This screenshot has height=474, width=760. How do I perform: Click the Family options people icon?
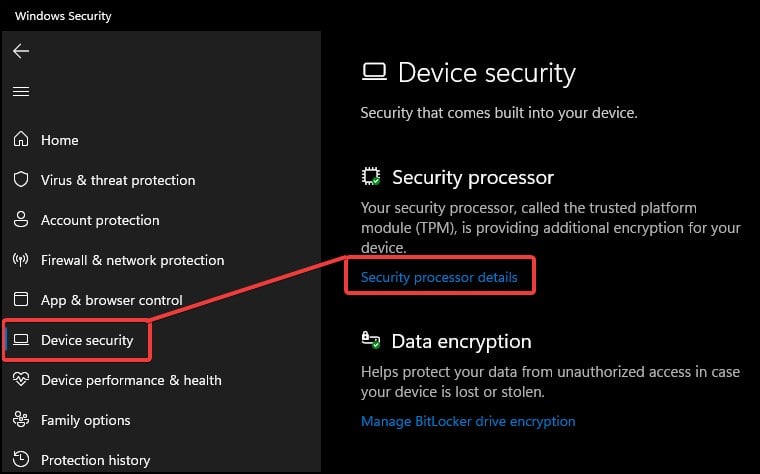[21, 420]
